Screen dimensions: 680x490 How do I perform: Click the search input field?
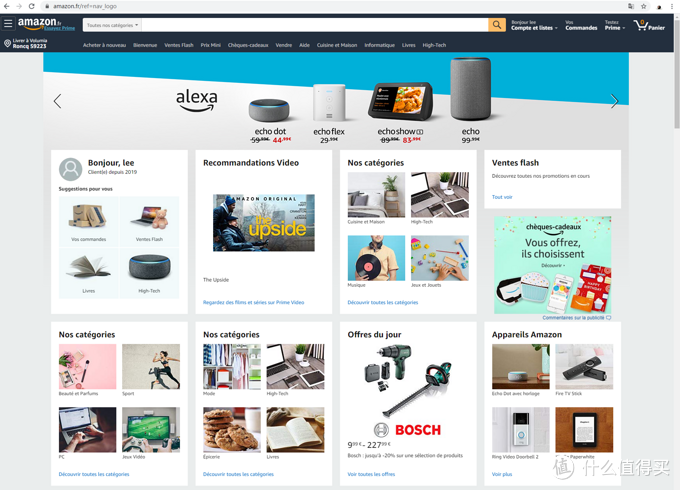click(315, 25)
